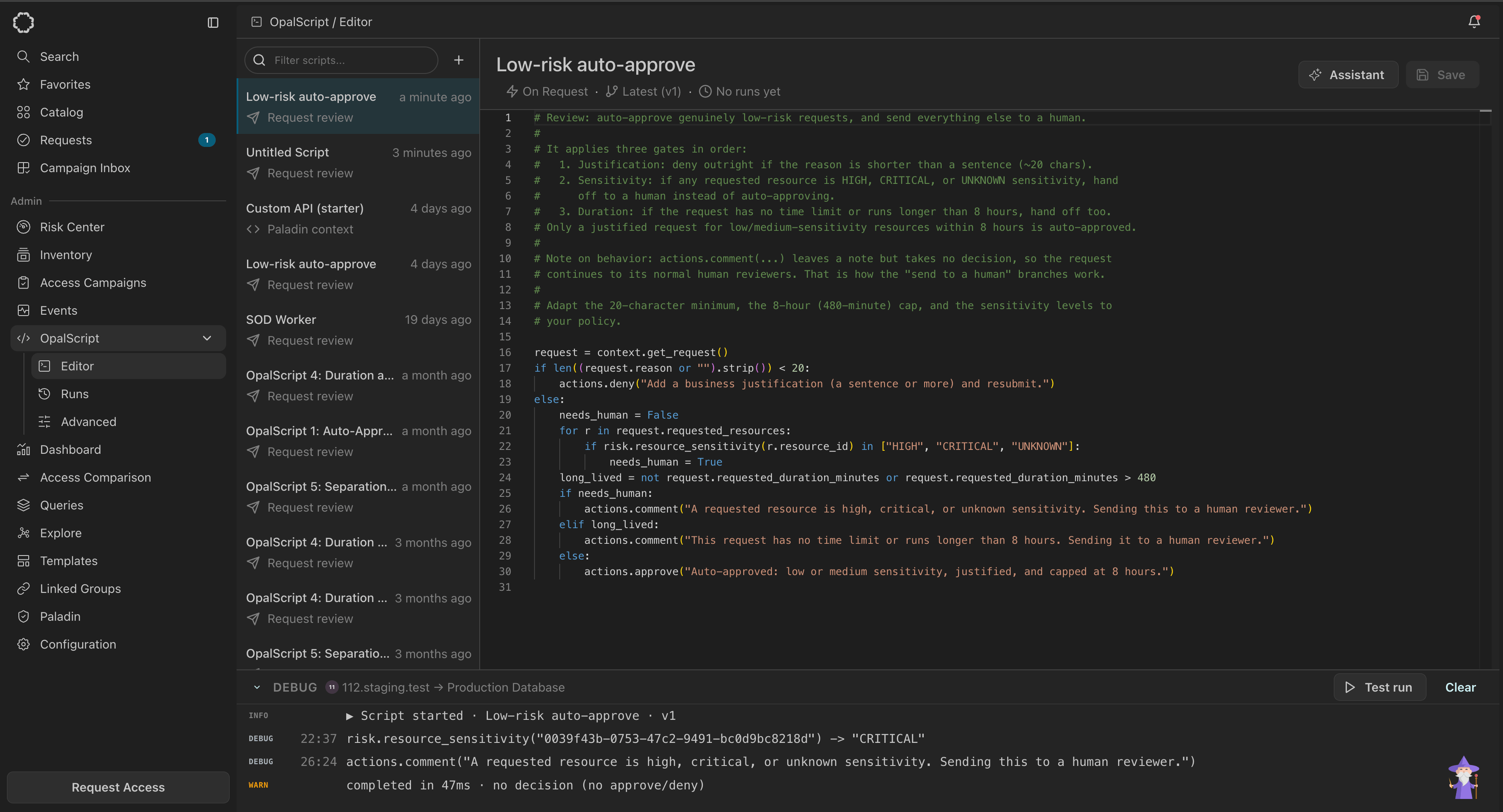Click the Opal logo icon

pos(23,22)
